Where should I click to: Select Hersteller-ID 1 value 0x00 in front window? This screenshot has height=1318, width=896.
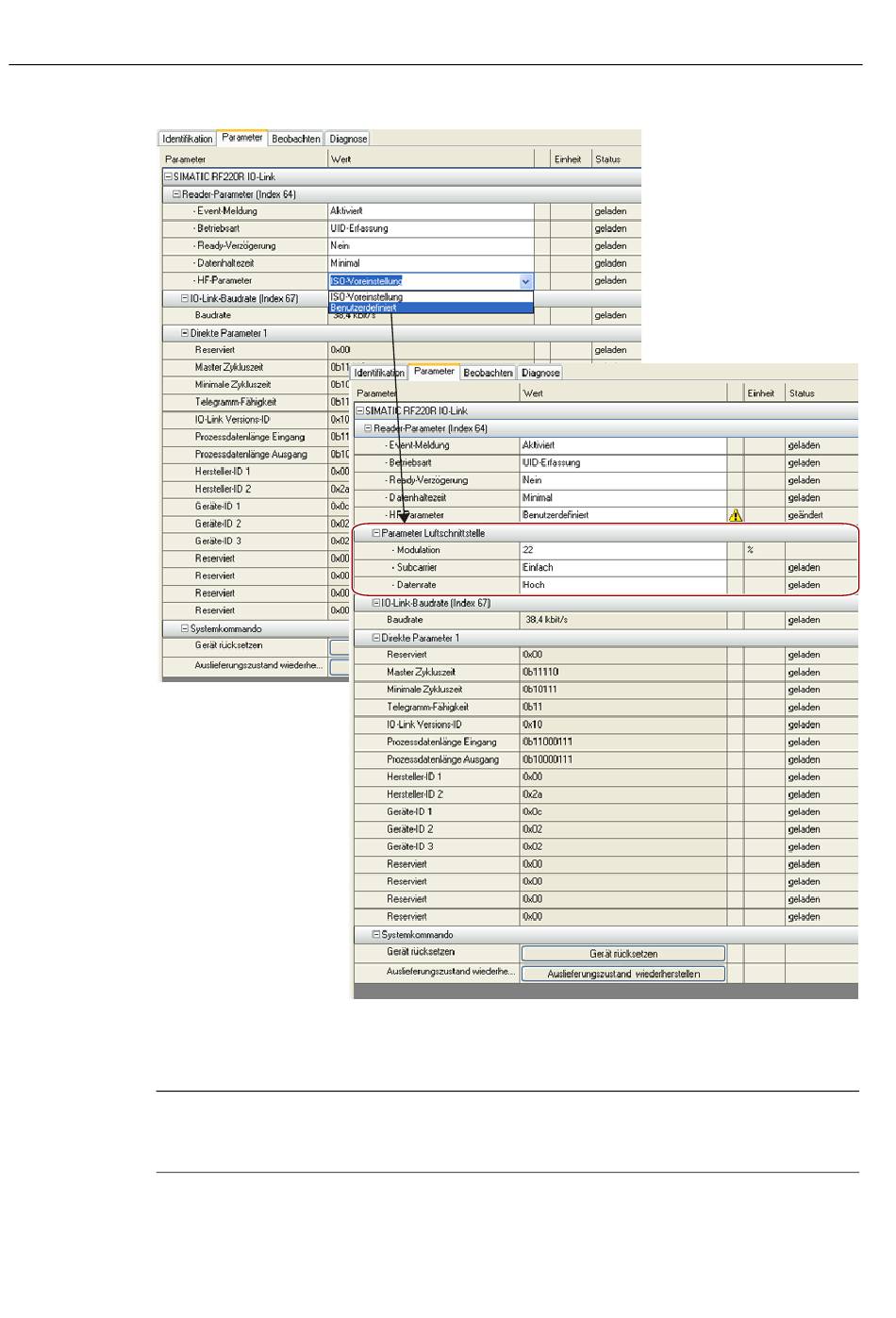pos(623,777)
